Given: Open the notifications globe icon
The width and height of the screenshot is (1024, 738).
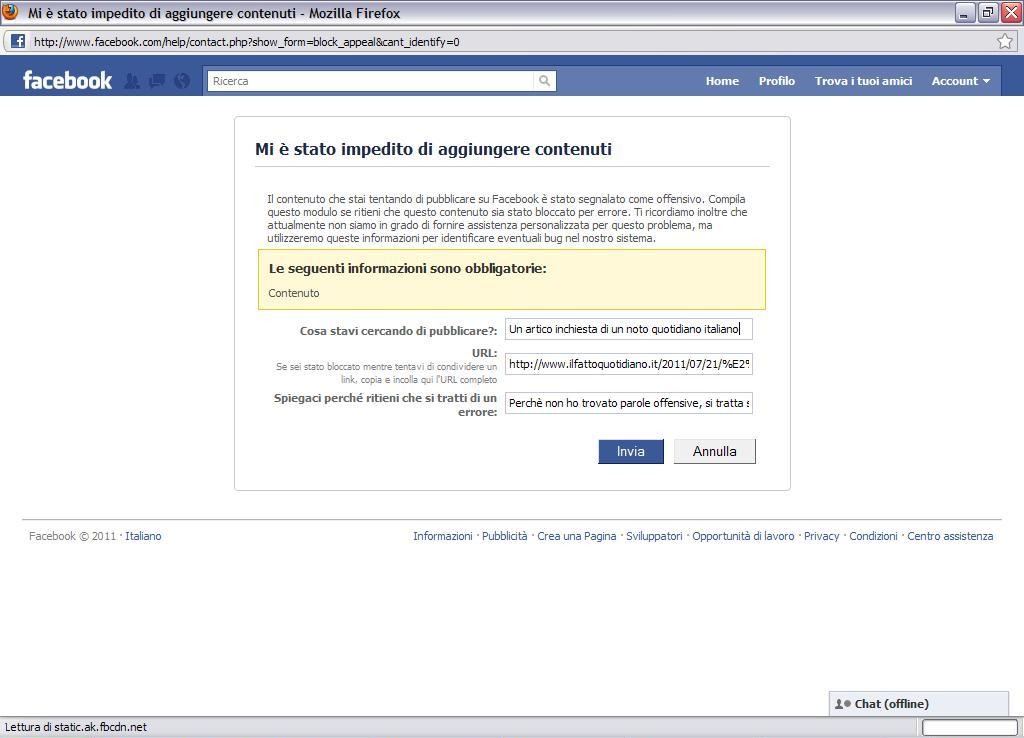Looking at the screenshot, I should click(182, 81).
